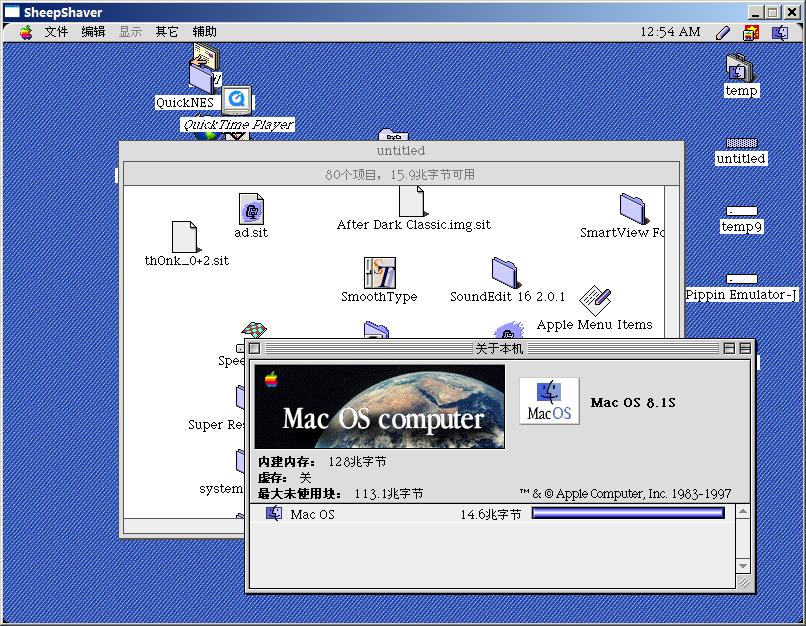This screenshot has height=626, width=806.
Task: Open the 其它 menu
Action: coord(167,32)
